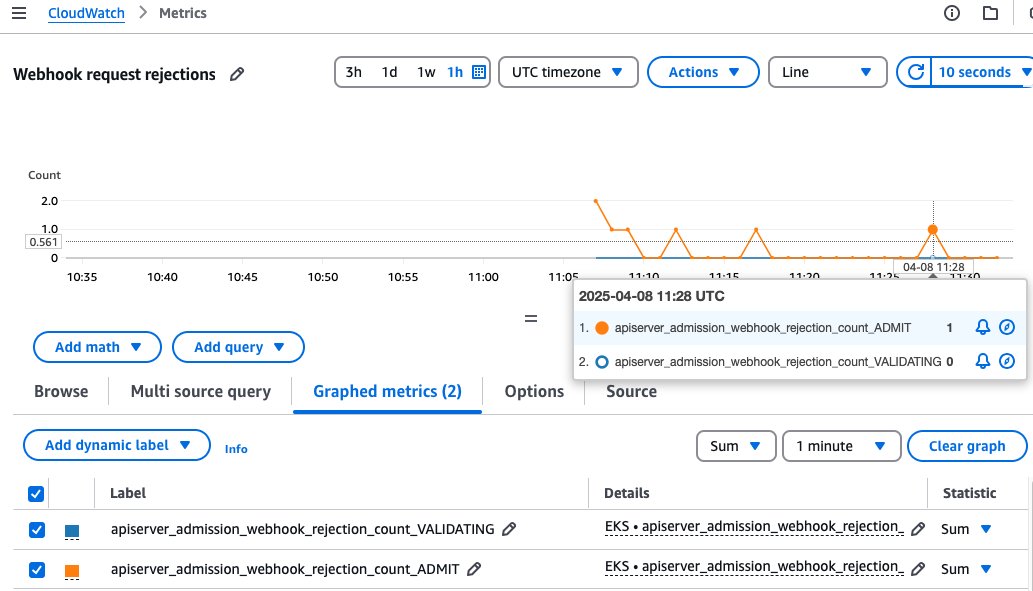Click the explore icon for the VALIDATING metric
Image resolution: width=1033 pixels, height=591 pixels.
[1007, 361]
